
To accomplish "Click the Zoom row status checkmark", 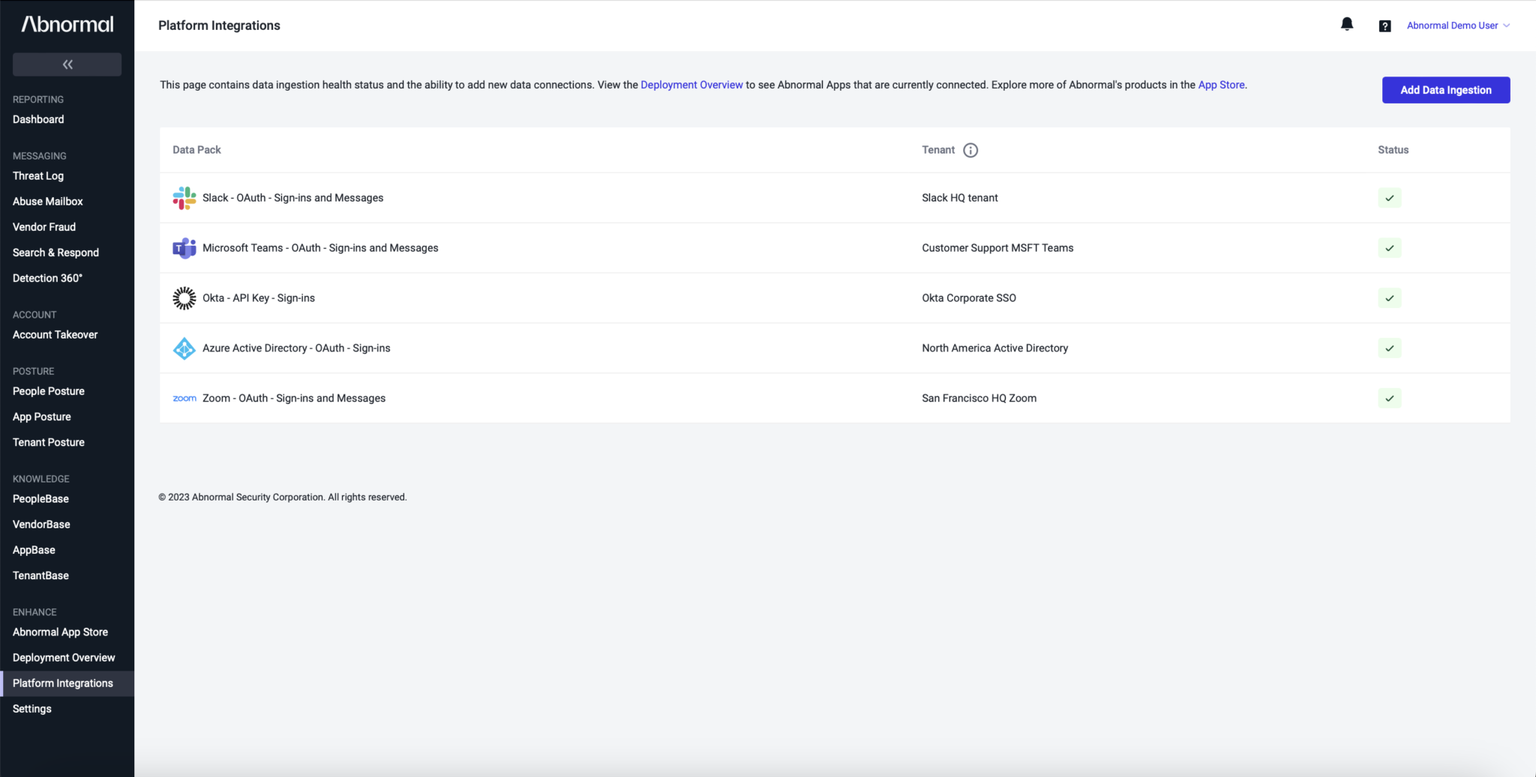I will point(1389,398).
